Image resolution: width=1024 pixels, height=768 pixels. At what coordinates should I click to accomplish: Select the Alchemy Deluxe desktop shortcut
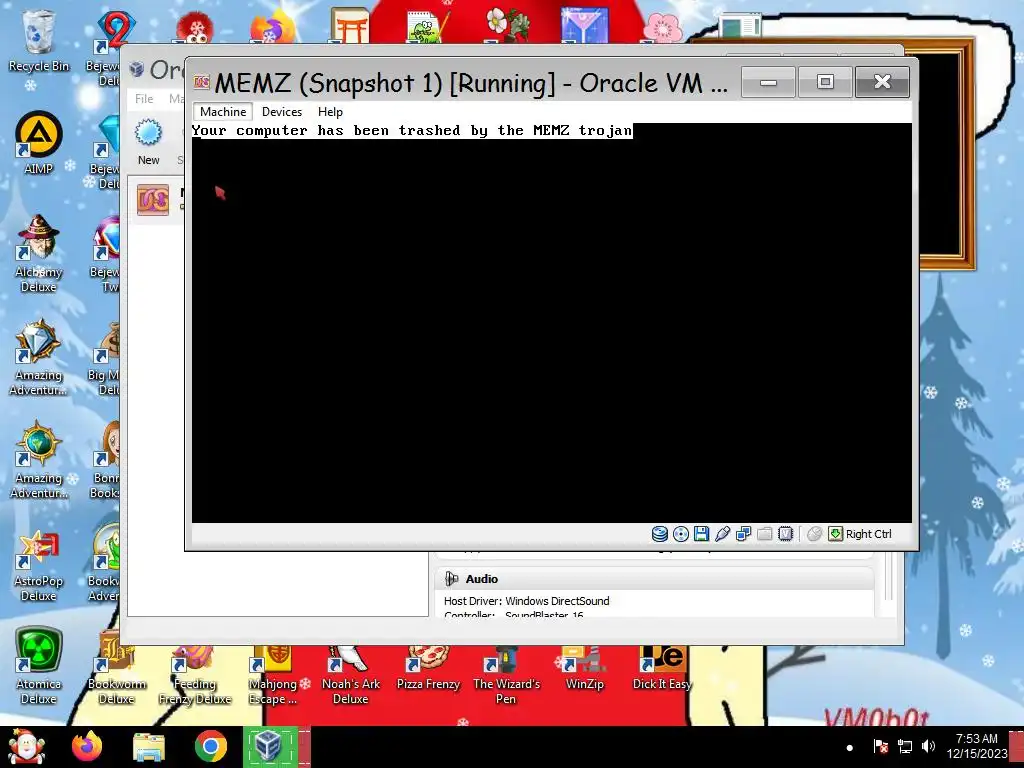(39, 253)
